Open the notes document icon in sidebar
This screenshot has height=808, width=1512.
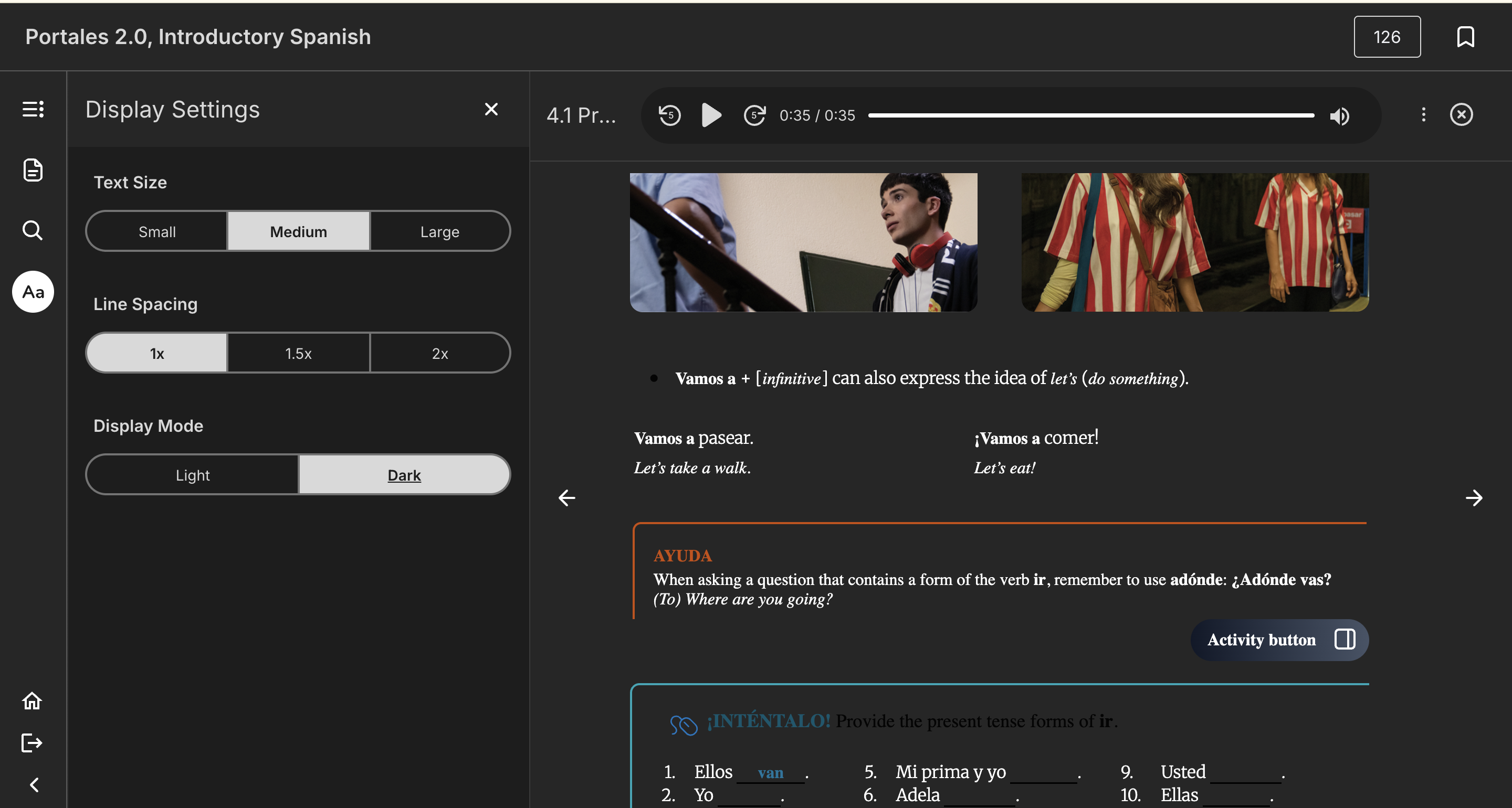(33, 170)
